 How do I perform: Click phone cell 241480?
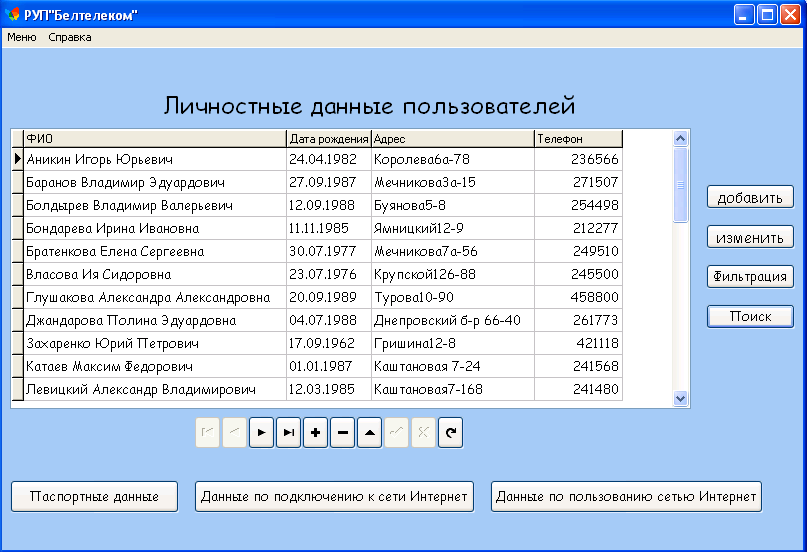578,389
